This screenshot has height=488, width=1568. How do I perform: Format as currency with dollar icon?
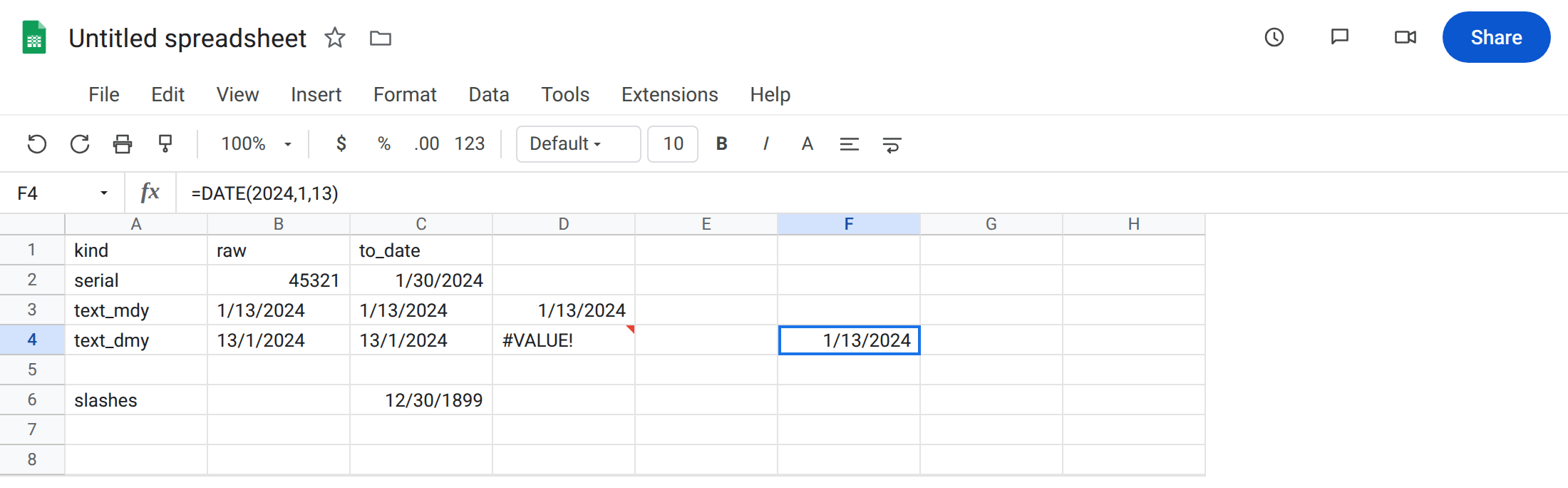341,144
